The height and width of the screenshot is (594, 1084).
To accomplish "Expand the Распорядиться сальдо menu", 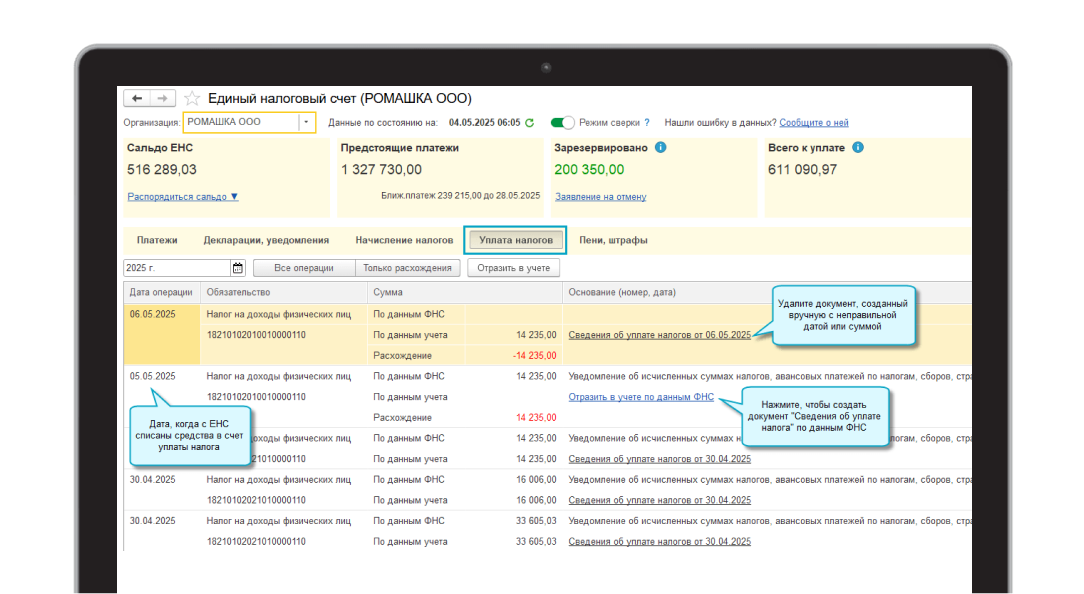I will [x=183, y=197].
